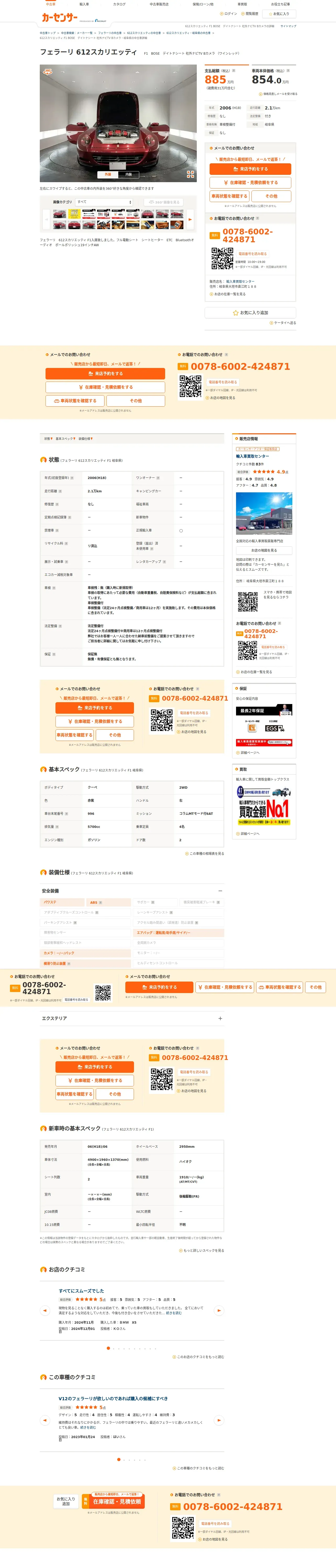This screenshot has width=336, height=1568.
Task: Show the previous thumbnails in image strip
Action: 46,219
